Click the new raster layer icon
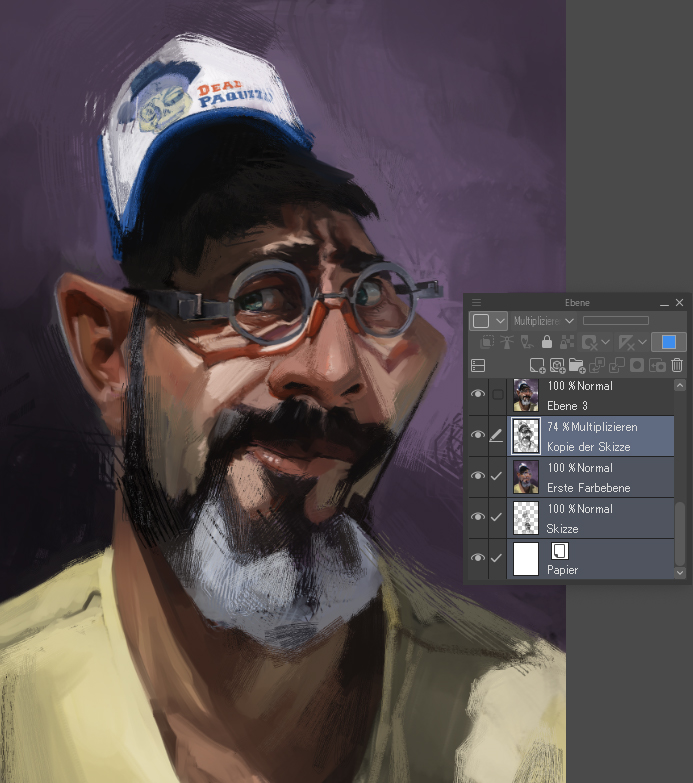This screenshot has height=783, width=693. pos(537,366)
